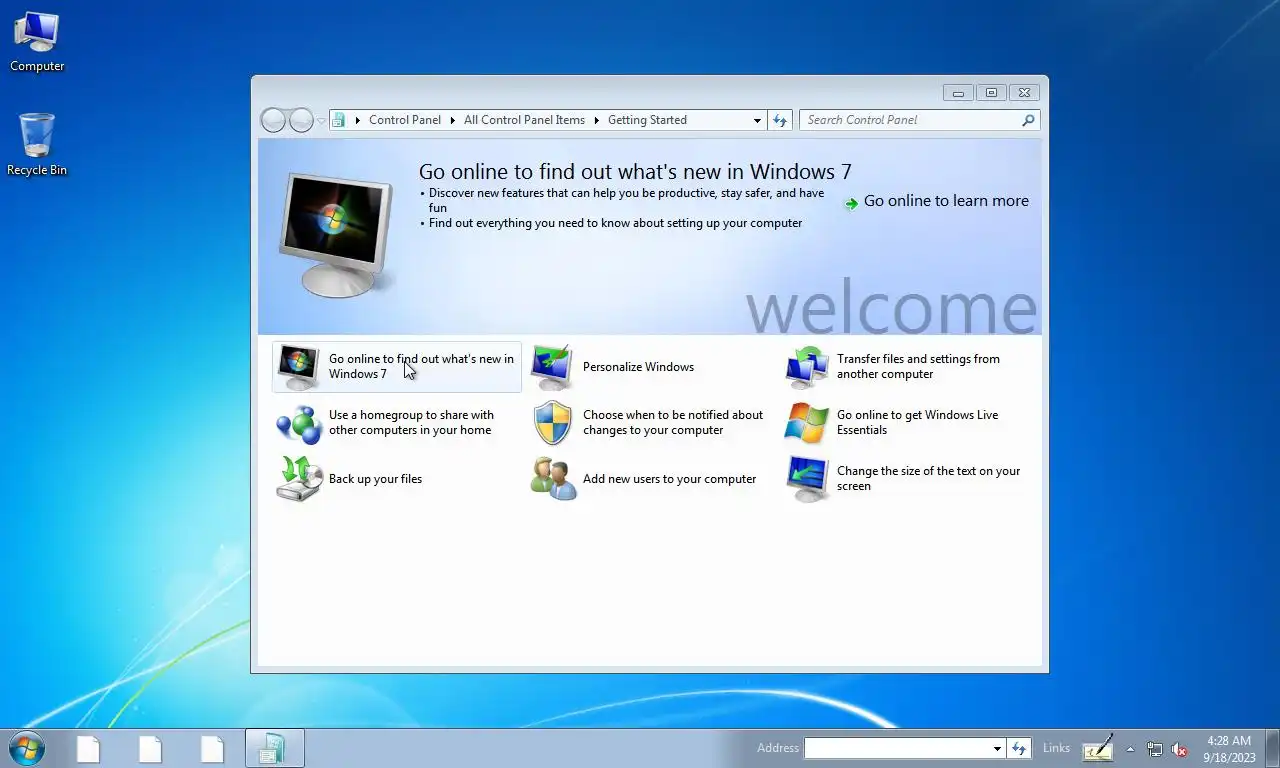Click 'Go online to find out what's new' text
This screenshot has height=768, width=1280.
point(421,366)
